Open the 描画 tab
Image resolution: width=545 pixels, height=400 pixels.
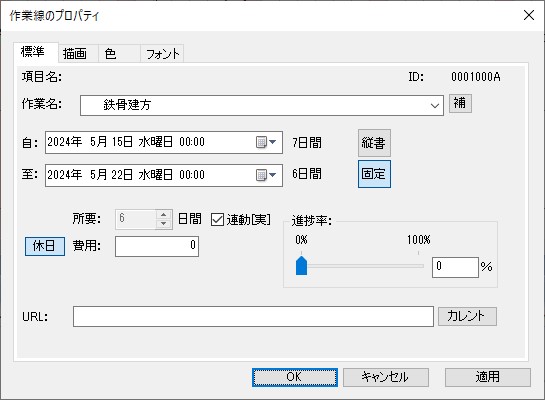[x=78, y=54]
